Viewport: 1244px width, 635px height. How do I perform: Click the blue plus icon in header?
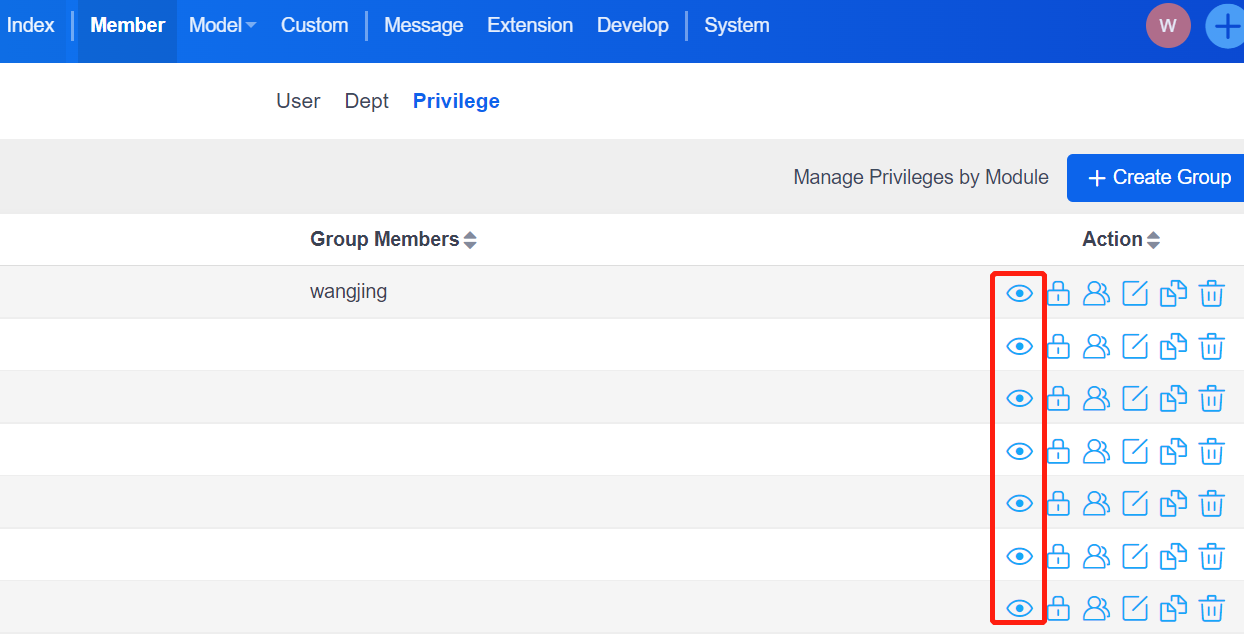[x=1227, y=26]
